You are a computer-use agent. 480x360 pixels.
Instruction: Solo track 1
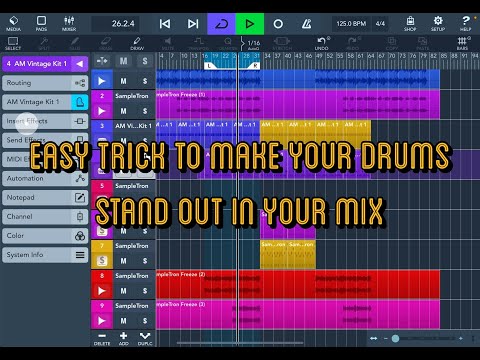[x=145, y=81]
